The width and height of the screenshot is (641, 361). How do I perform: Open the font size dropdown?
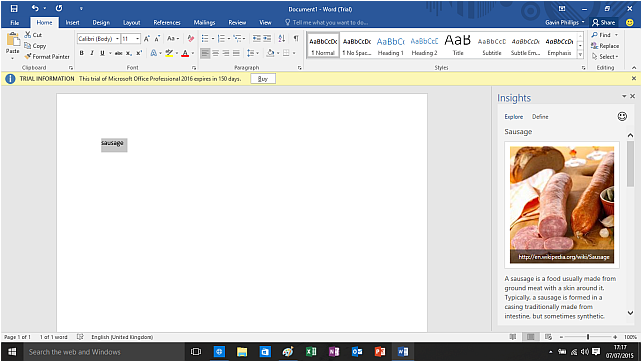tap(138, 39)
